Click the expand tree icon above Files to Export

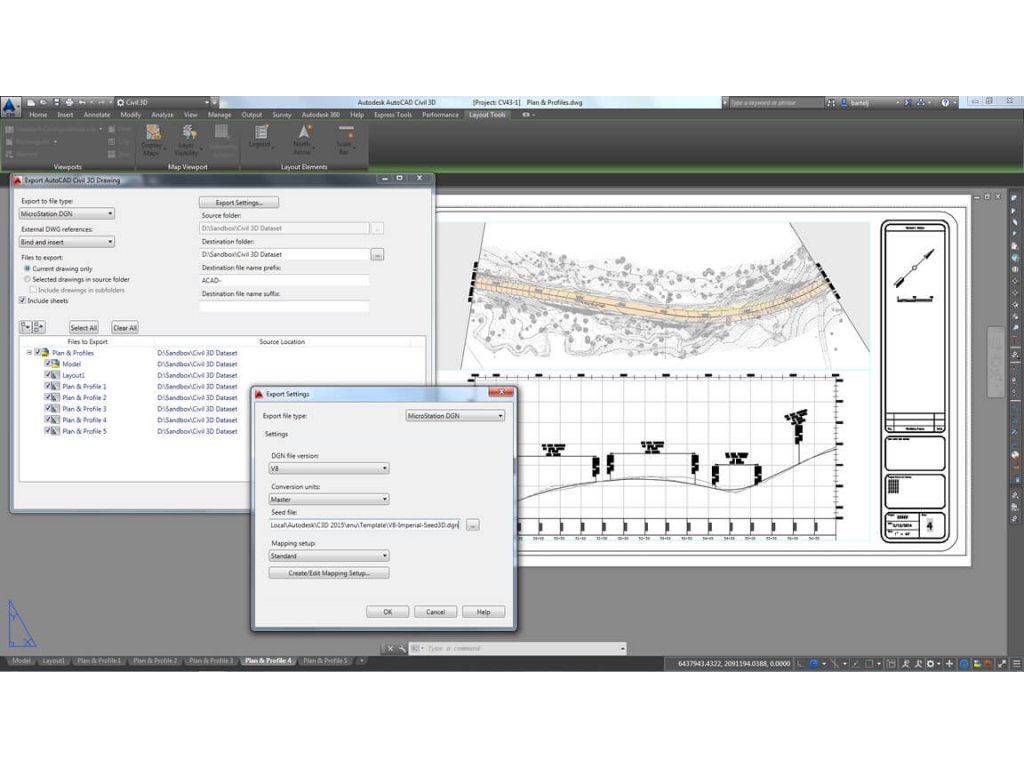pos(26,327)
